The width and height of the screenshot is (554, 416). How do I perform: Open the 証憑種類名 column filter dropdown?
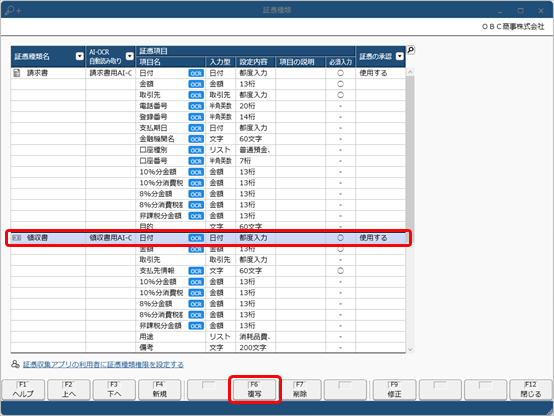80,56
